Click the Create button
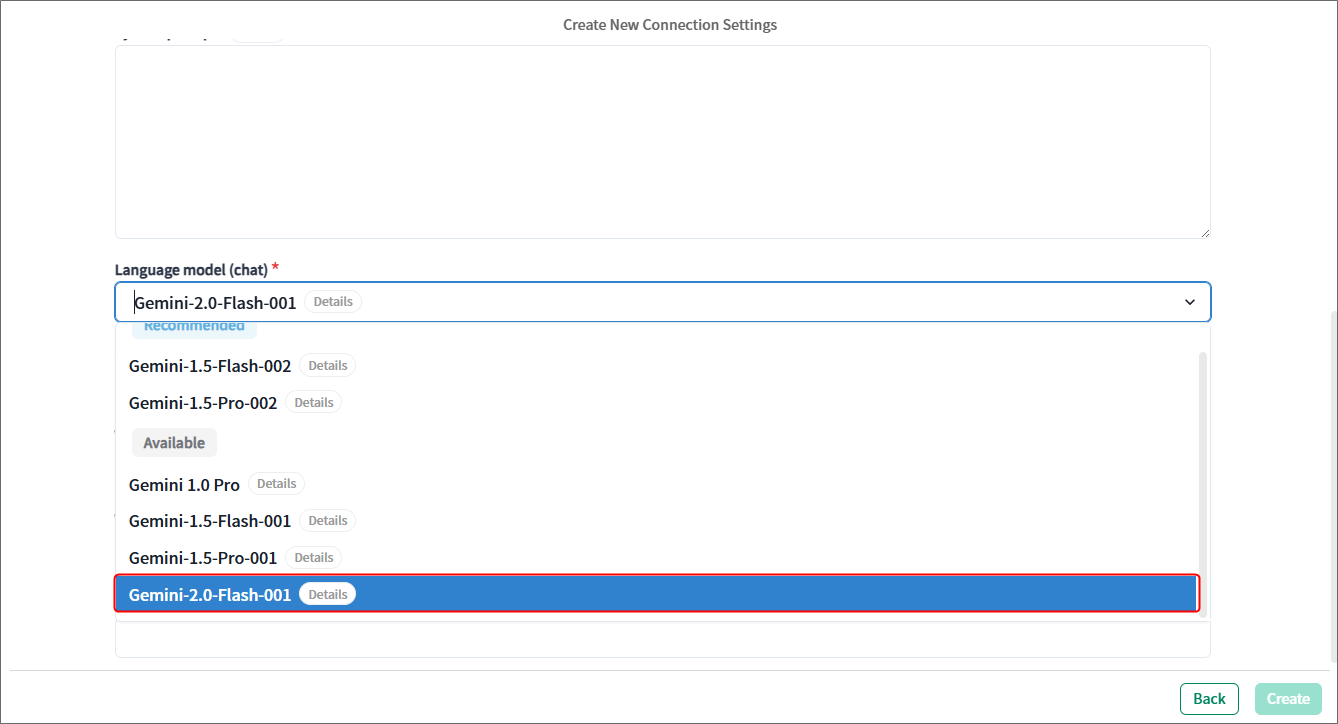The image size is (1338, 724). click(1289, 699)
